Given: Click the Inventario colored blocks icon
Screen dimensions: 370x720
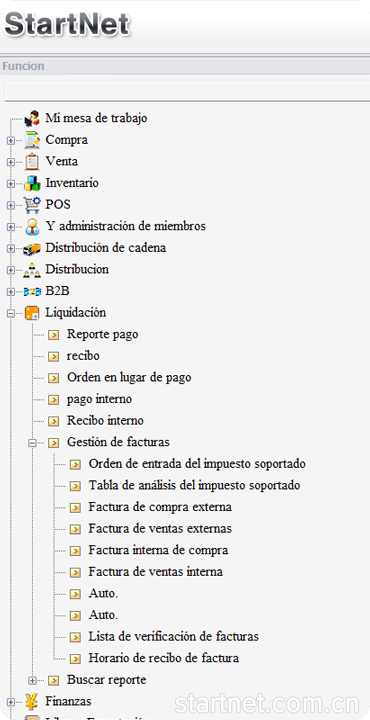Looking at the screenshot, I should pos(32,183).
